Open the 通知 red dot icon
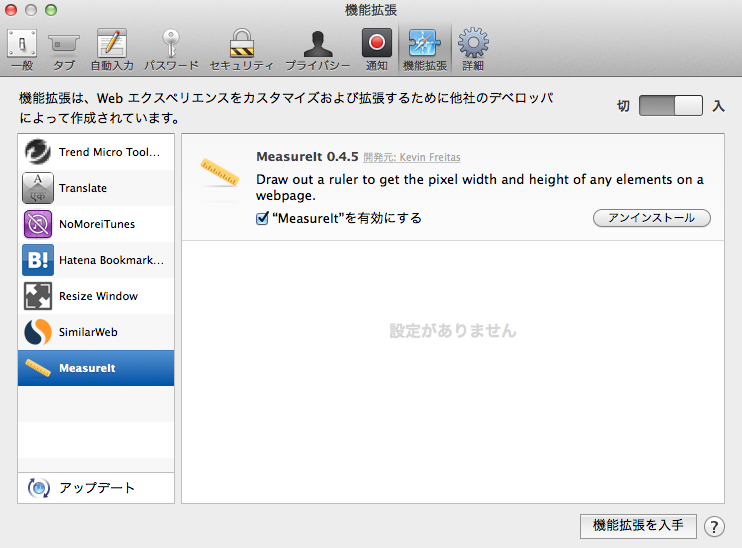Viewport: 742px width, 548px height. click(377, 43)
